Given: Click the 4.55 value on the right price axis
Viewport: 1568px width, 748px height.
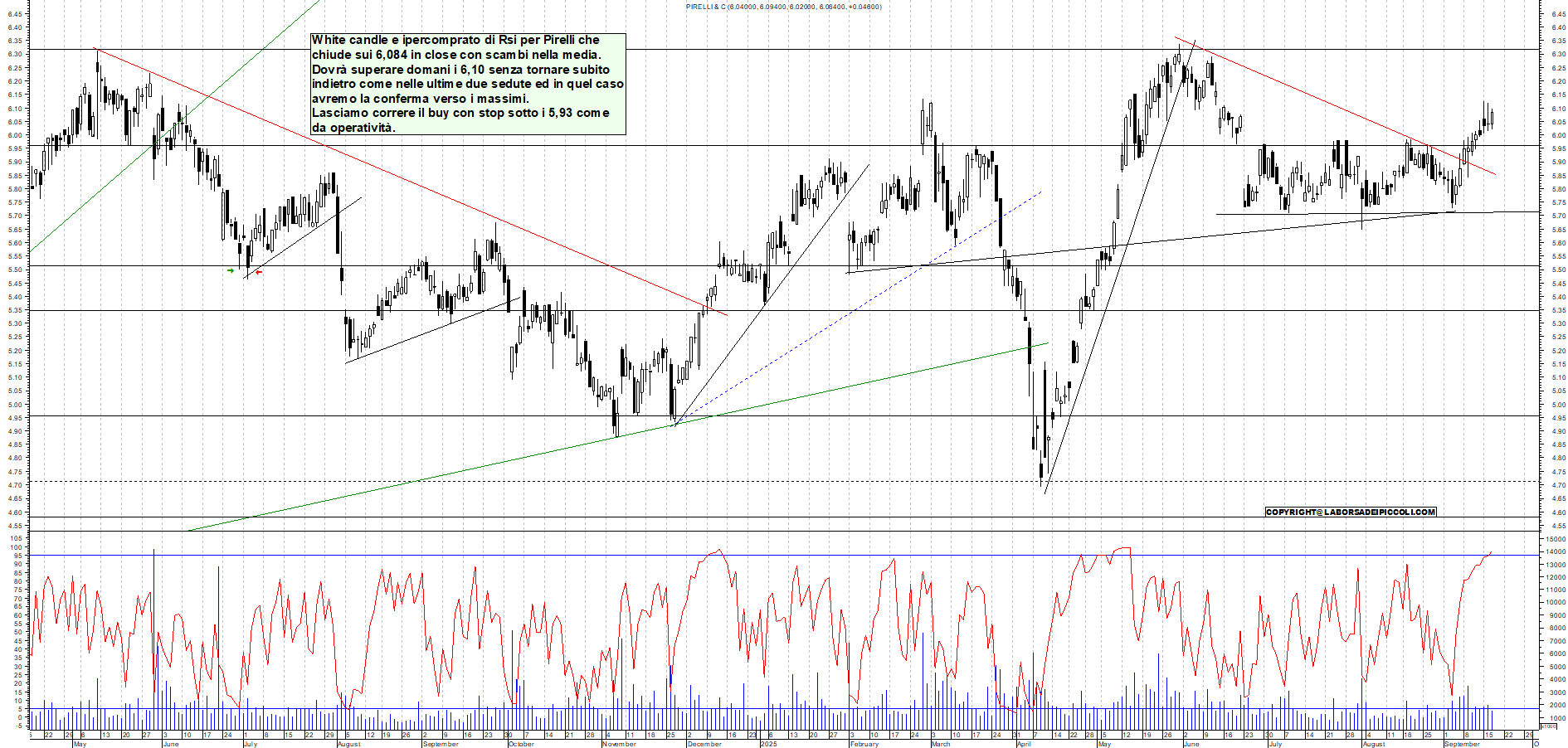Looking at the screenshot, I should tap(1558, 526).
